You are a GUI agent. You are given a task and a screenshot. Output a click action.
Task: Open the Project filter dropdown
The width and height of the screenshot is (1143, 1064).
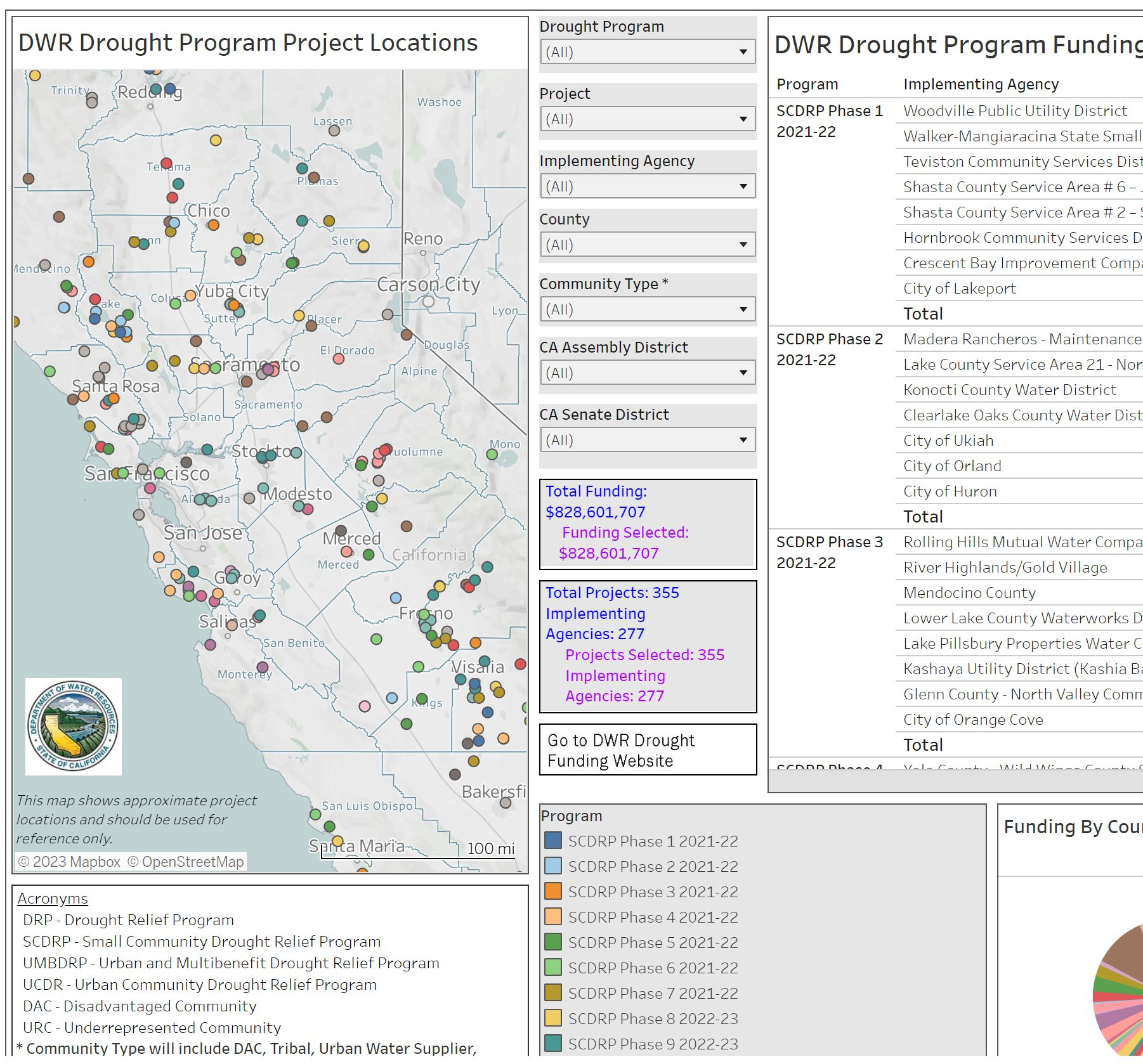click(648, 119)
